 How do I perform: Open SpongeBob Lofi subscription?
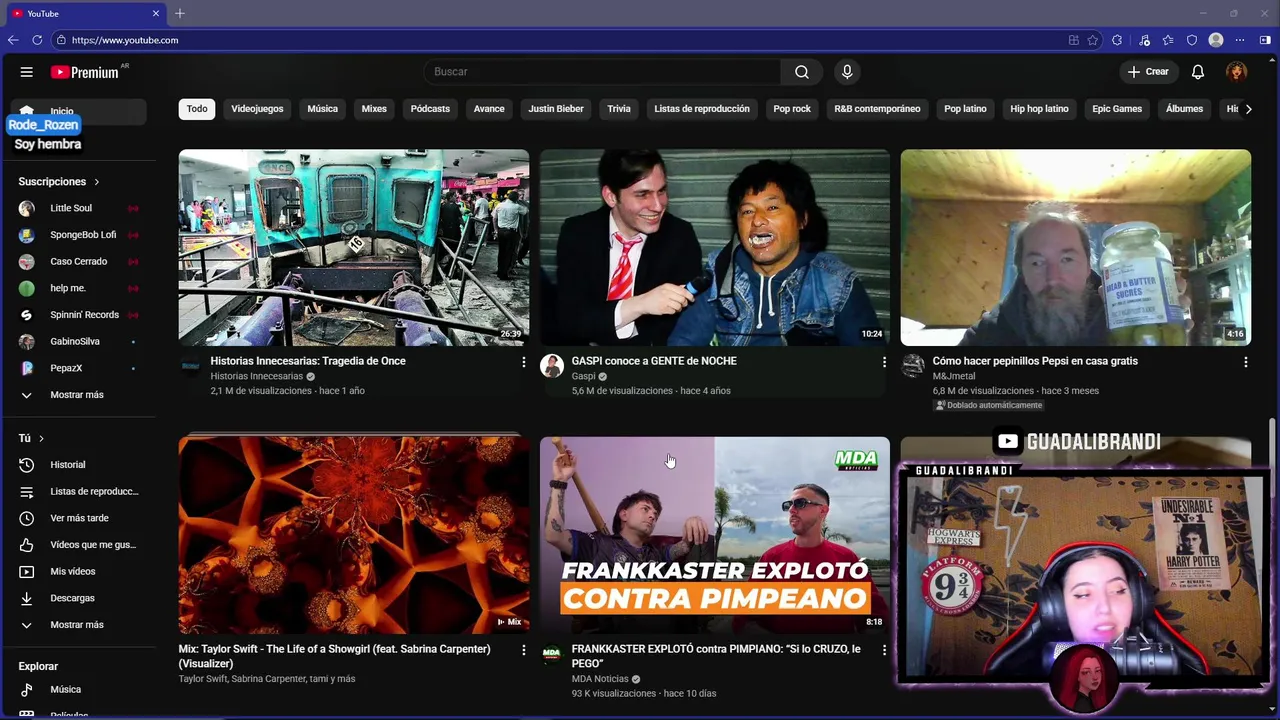point(79,235)
